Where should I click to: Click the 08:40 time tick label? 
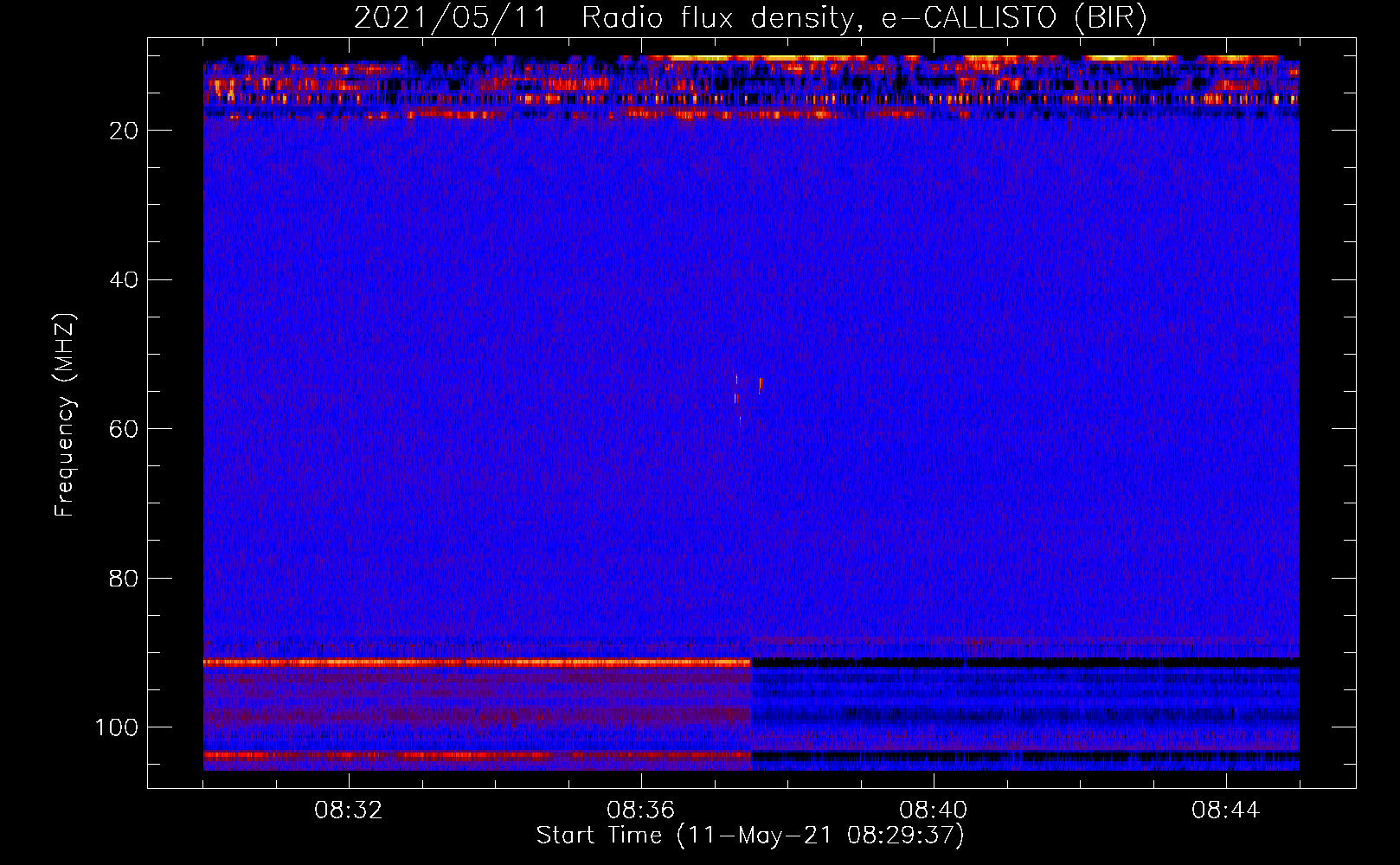(934, 811)
